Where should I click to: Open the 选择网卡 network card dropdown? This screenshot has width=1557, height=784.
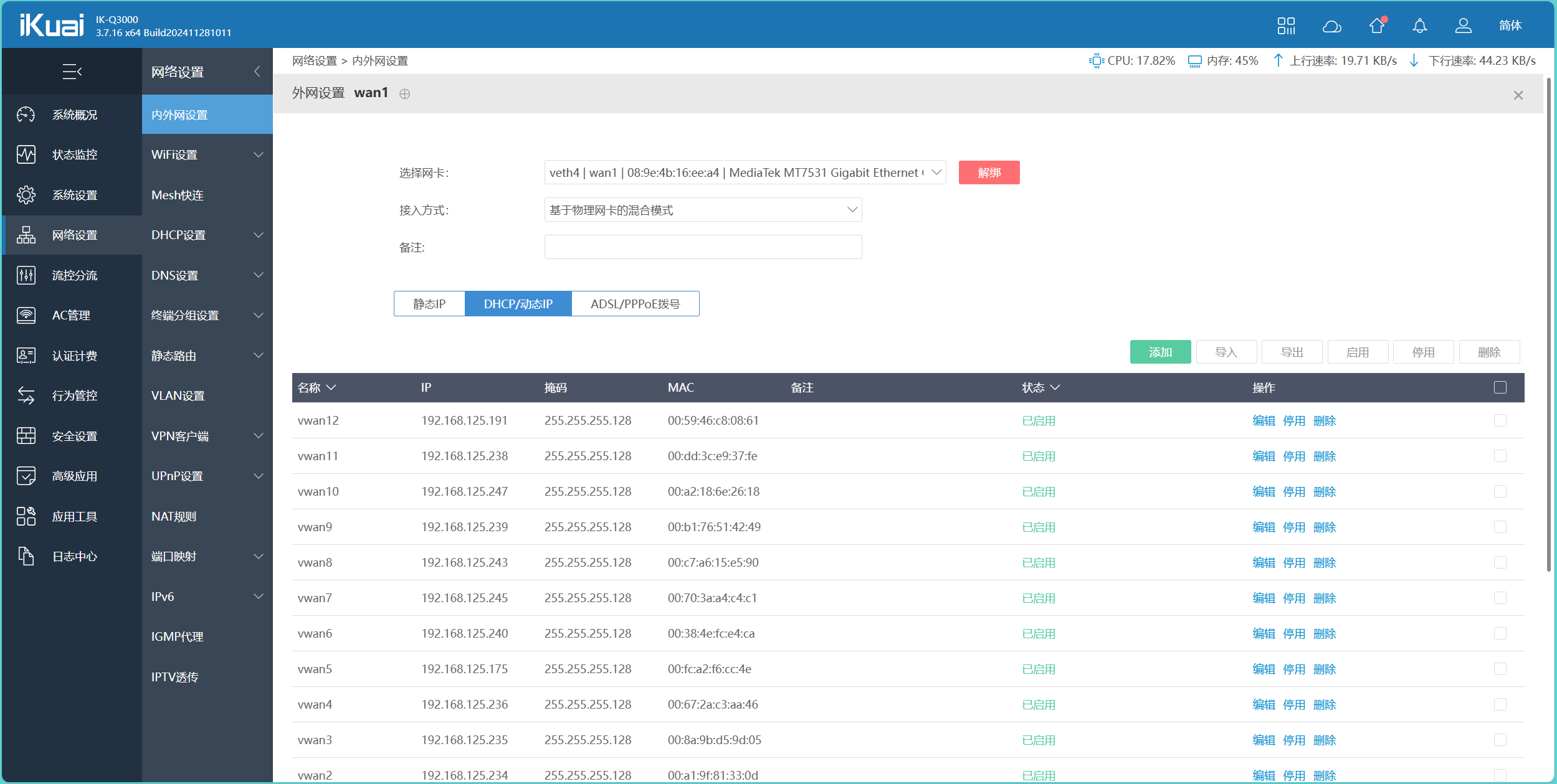[x=745, y=172]
